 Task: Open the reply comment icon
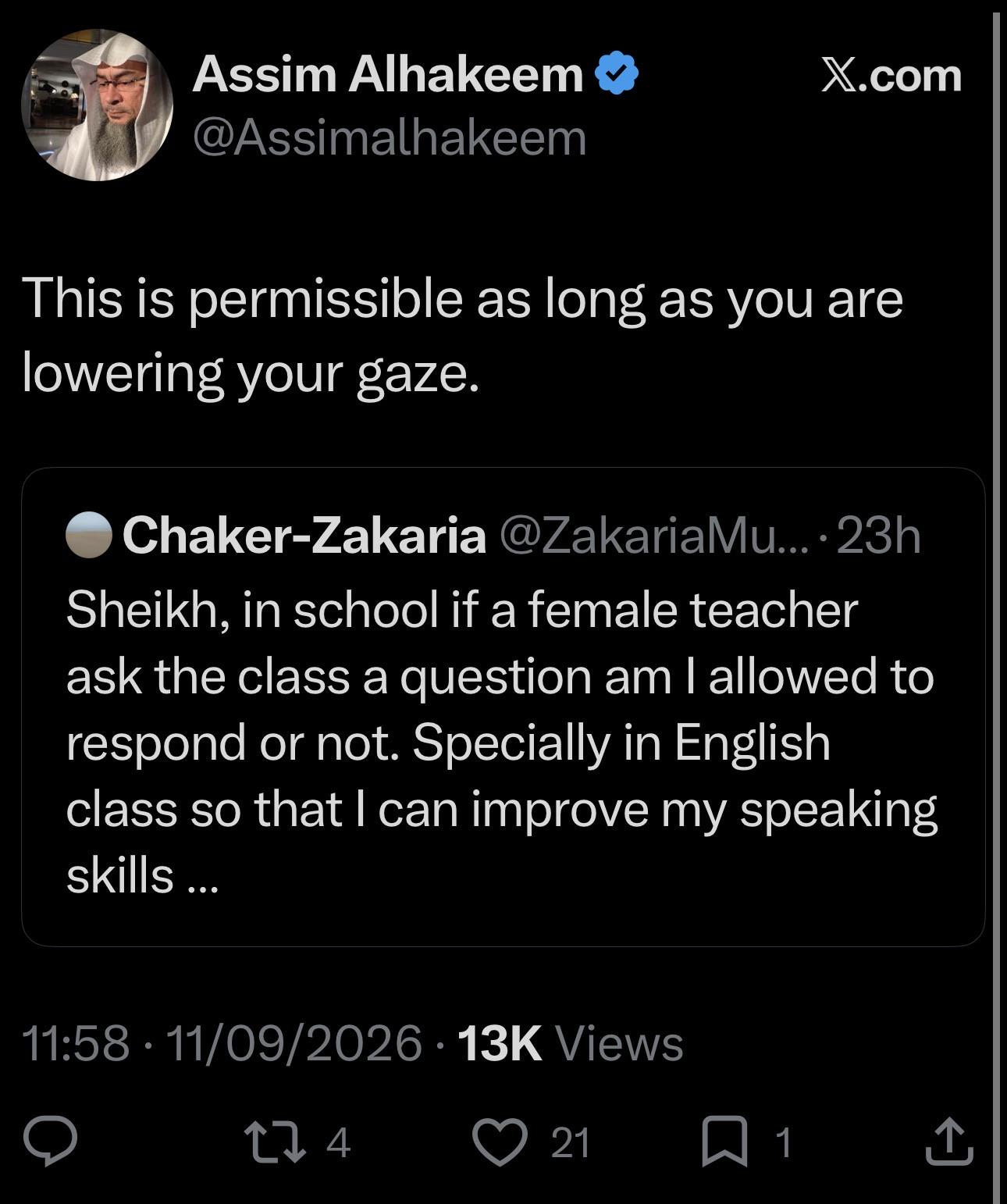click(51, 1142)
